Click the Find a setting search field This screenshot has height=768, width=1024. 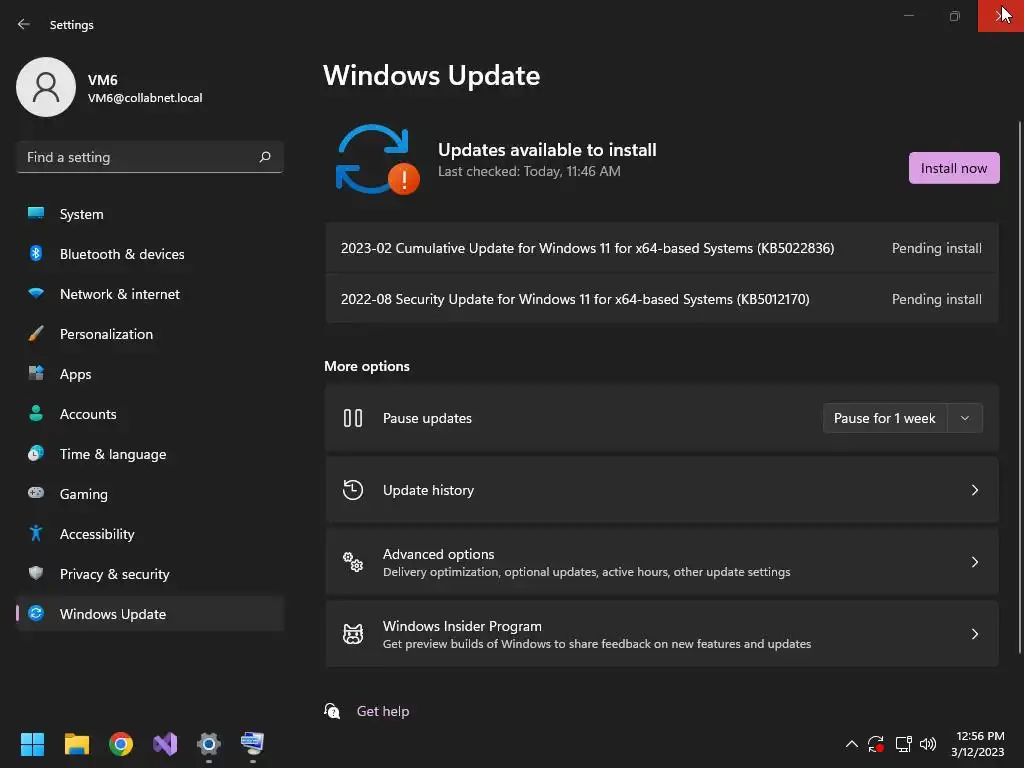[150, 157]
